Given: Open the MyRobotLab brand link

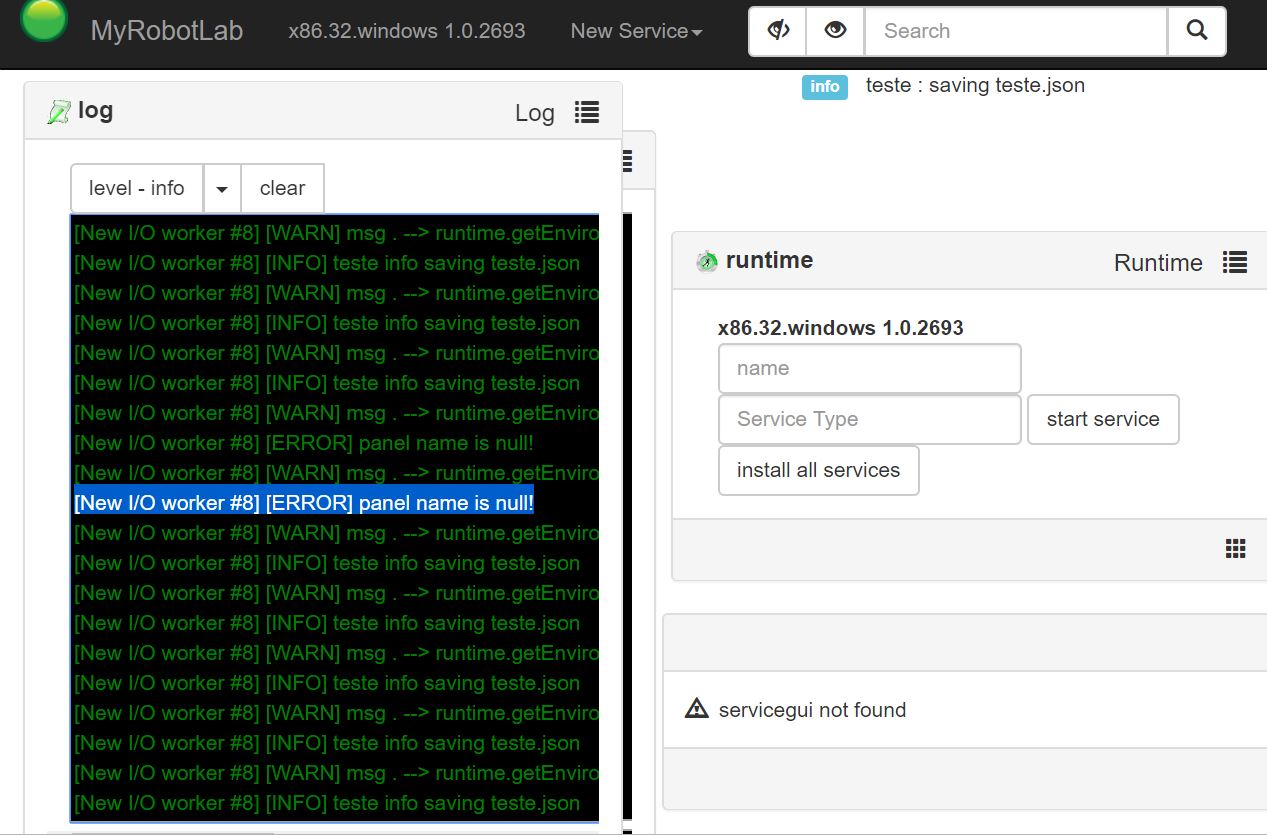Looking at the screenshot, I should (x=167, y=31).
